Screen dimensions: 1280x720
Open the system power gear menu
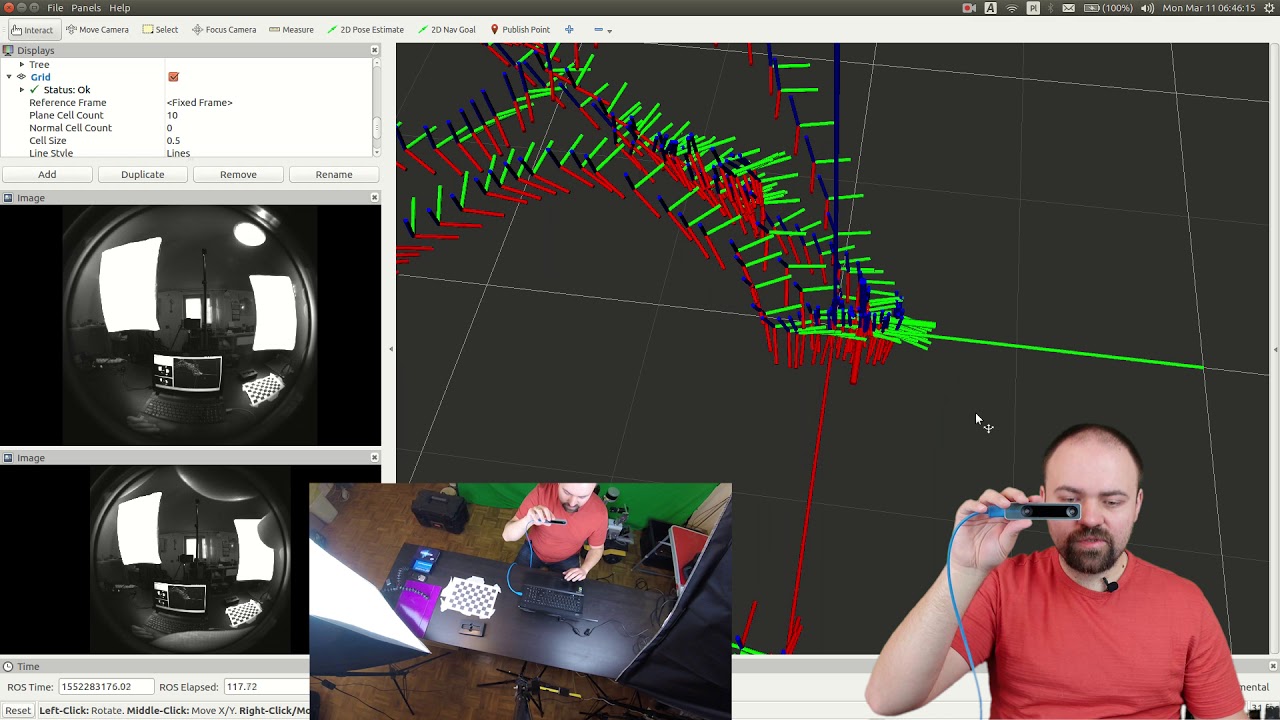point(1268,8)
